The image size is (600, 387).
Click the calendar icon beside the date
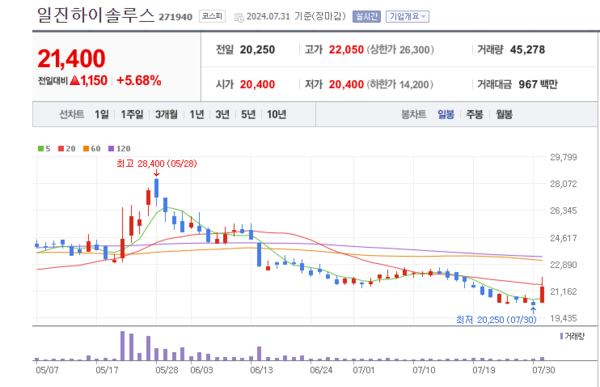(239, 17)
